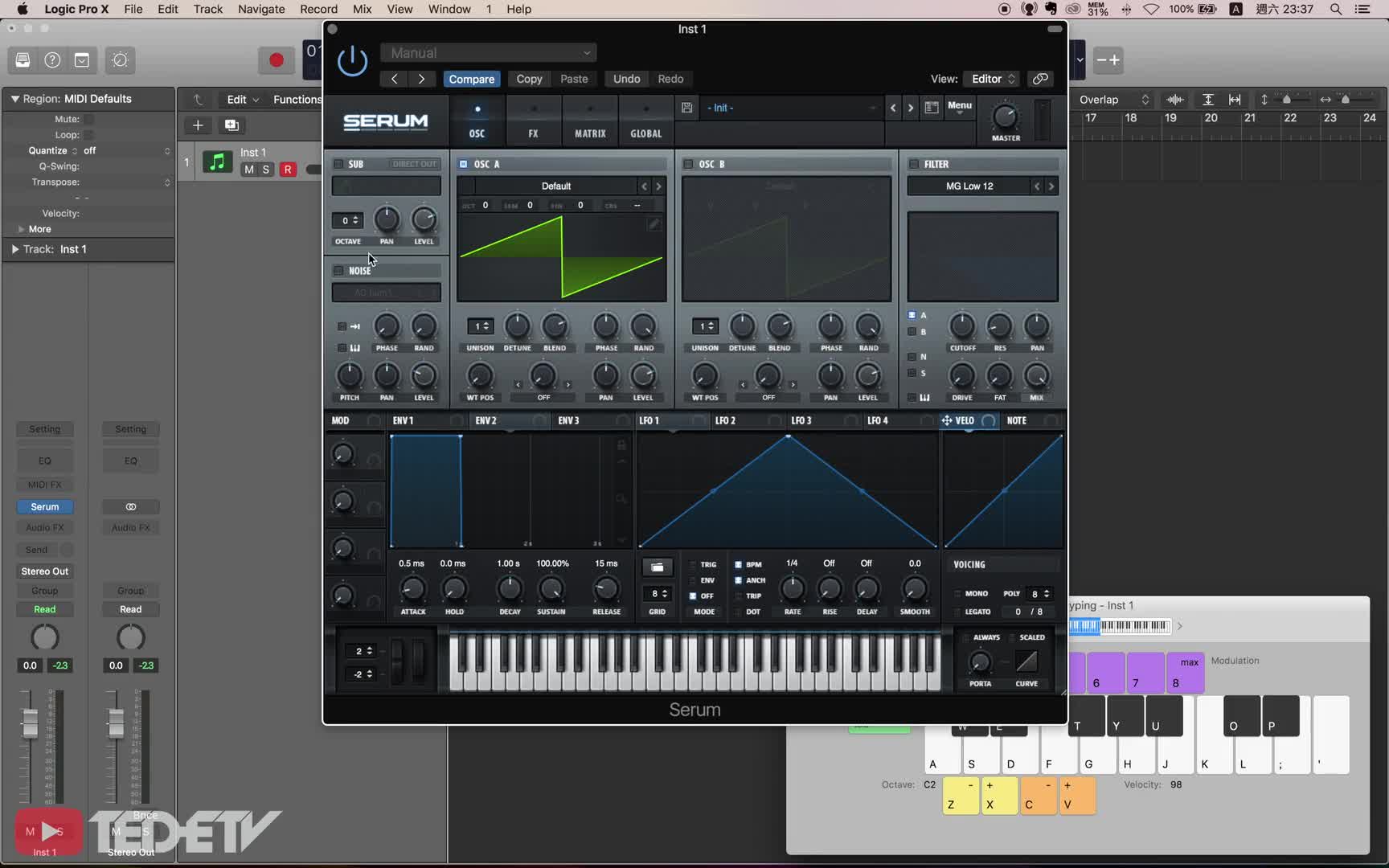
Task: Enable the FILTER checkbox
Action: [x=914, y=164]
